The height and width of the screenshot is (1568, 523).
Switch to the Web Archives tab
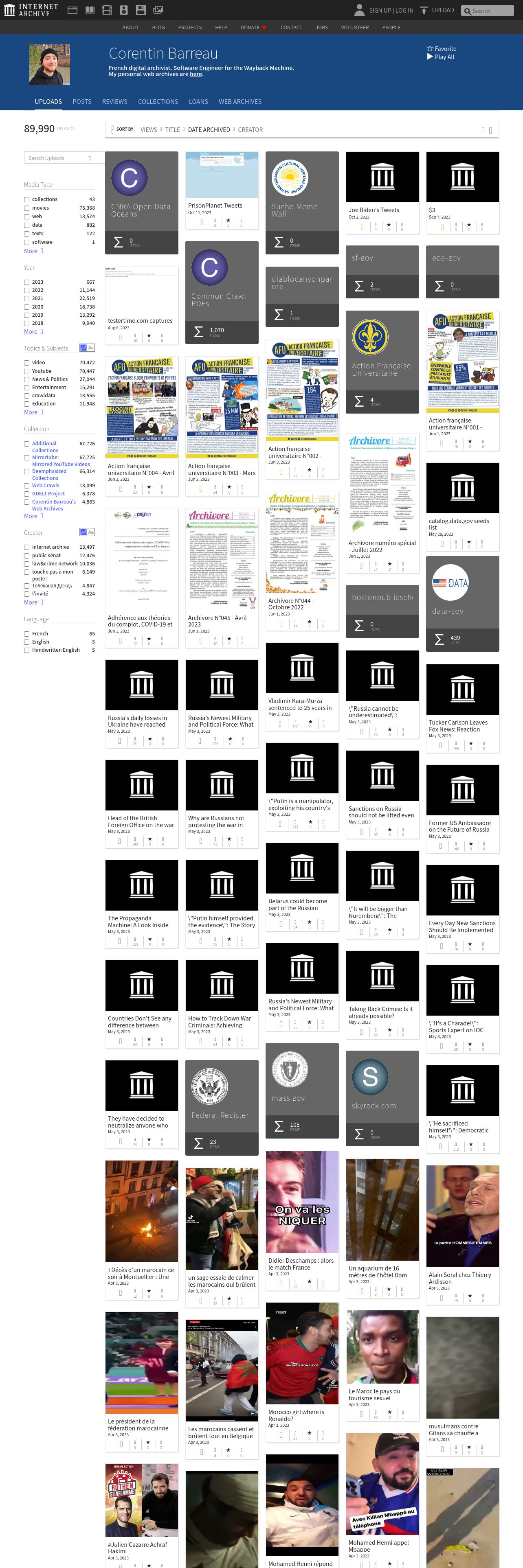pos(240,102)
